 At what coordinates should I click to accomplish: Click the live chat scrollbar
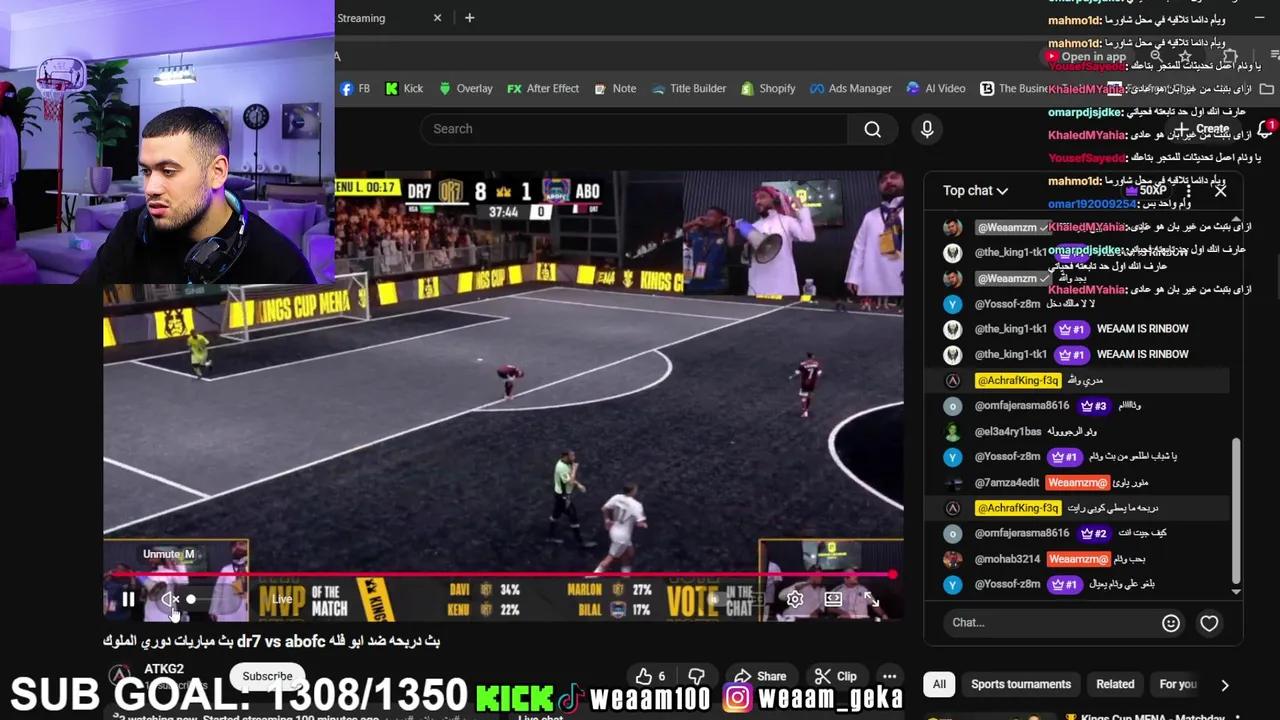[x=1236, y=510]
